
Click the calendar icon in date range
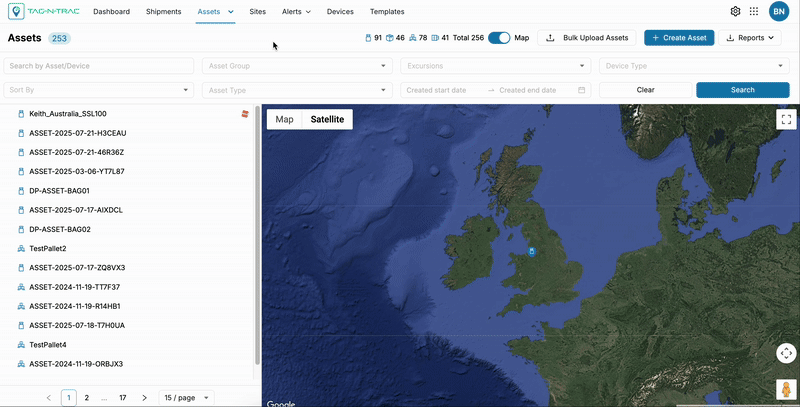coord(581,90)
